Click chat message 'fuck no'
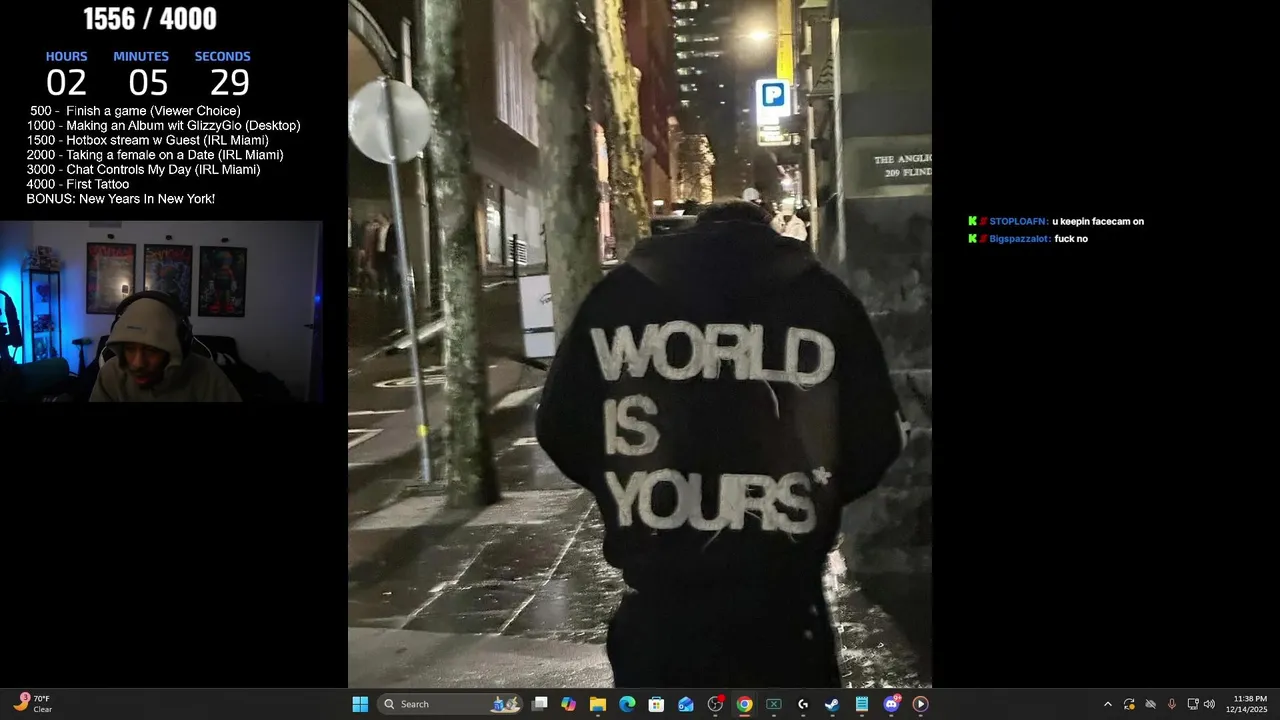 1071,239
